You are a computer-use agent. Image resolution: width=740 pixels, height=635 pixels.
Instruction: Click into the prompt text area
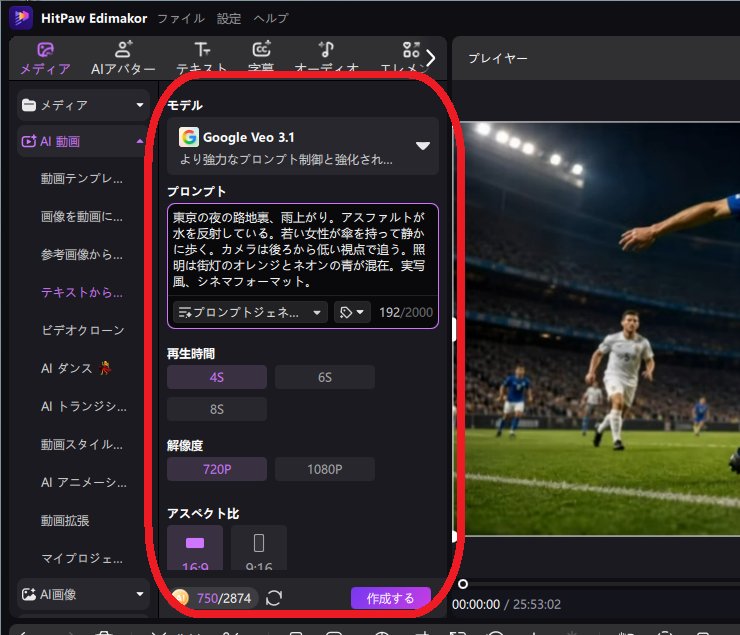[303, 250]
